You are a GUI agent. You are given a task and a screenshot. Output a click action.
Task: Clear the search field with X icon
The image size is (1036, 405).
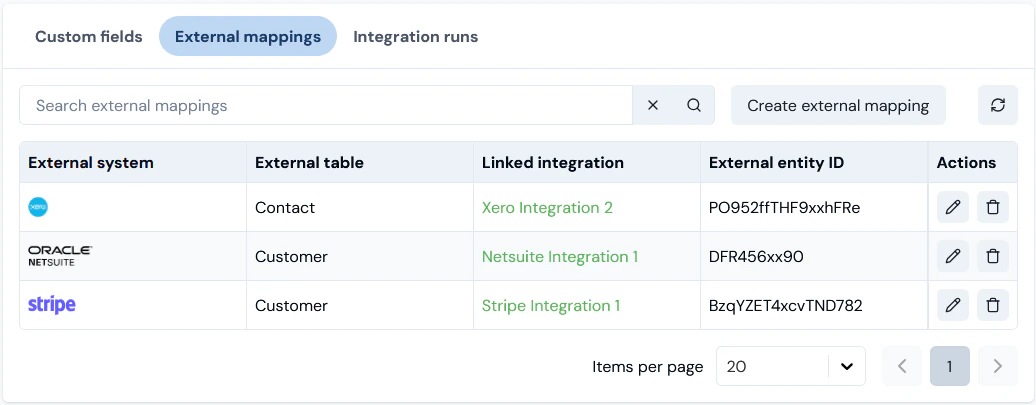click(653, 105)
